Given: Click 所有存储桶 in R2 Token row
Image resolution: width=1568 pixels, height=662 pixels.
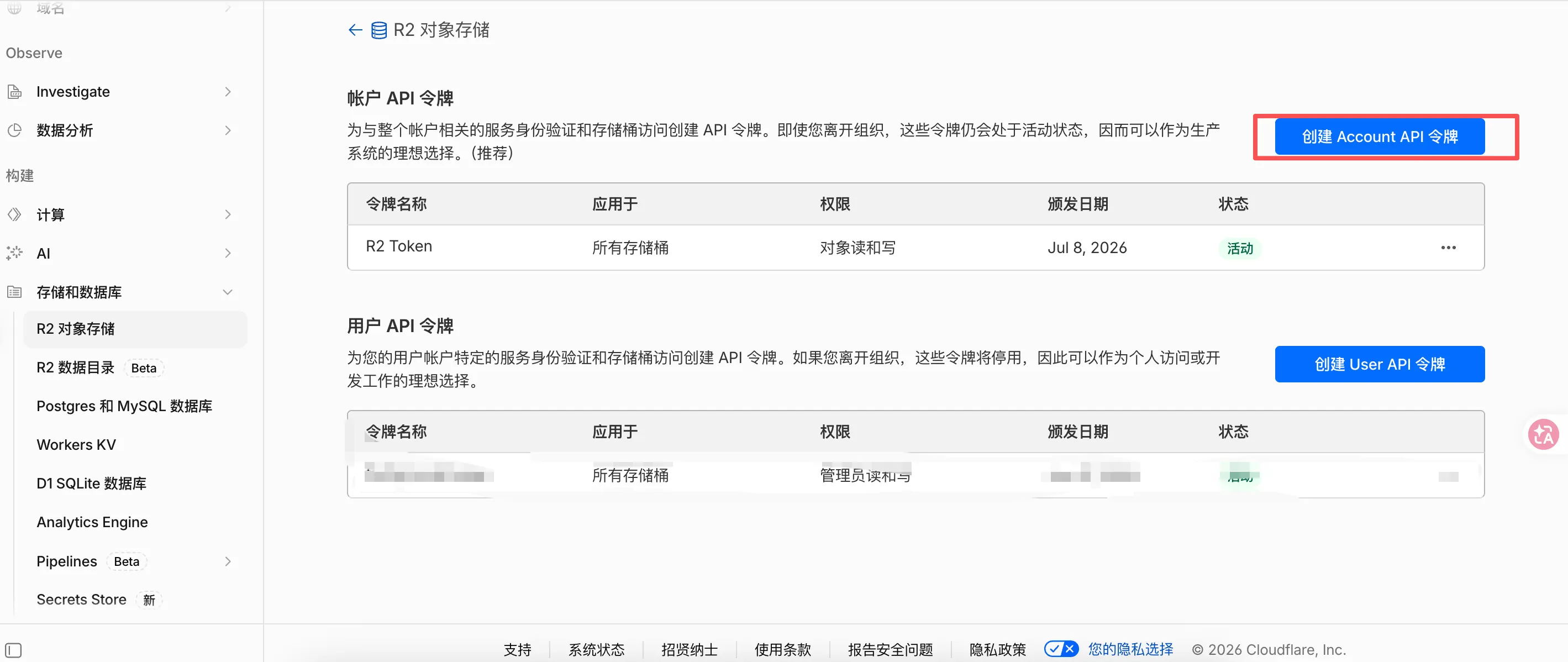Looking at the screenshot, I should [x=630, y=247].
